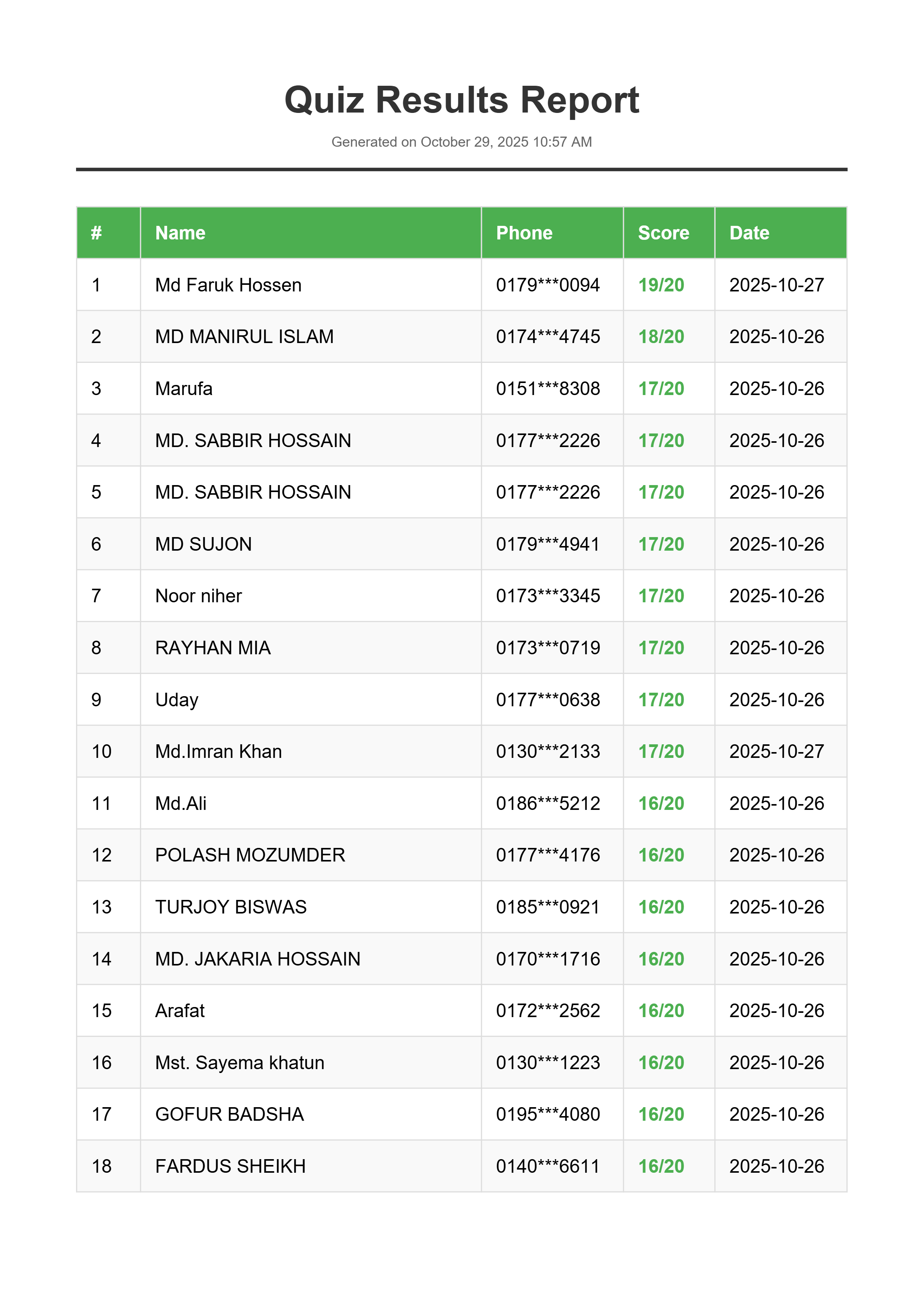The image size is (924, 1307).
Task: Click MD MANIRUL ISLAM's 18/20 score
Action: [661, 336]
